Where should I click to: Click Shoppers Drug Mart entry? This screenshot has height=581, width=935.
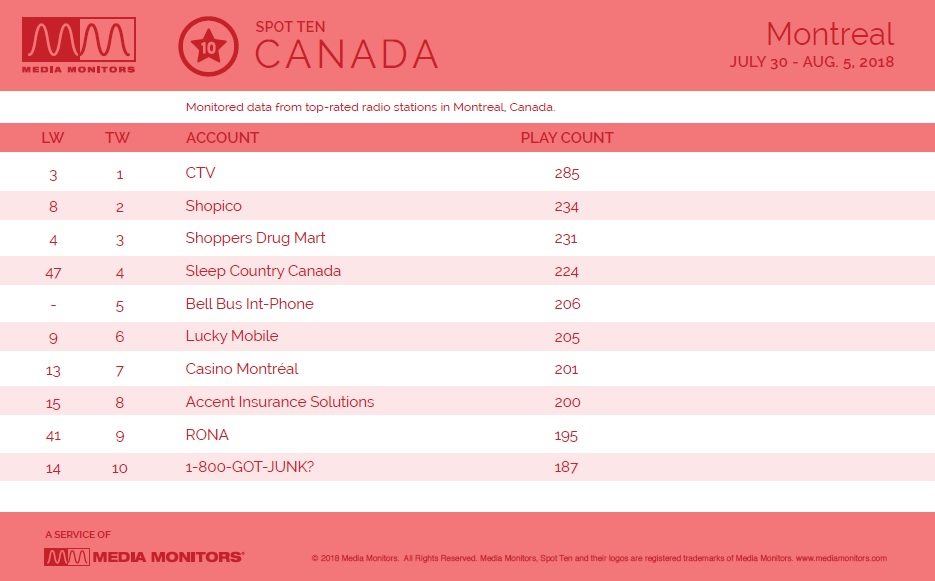click(255, 238)
